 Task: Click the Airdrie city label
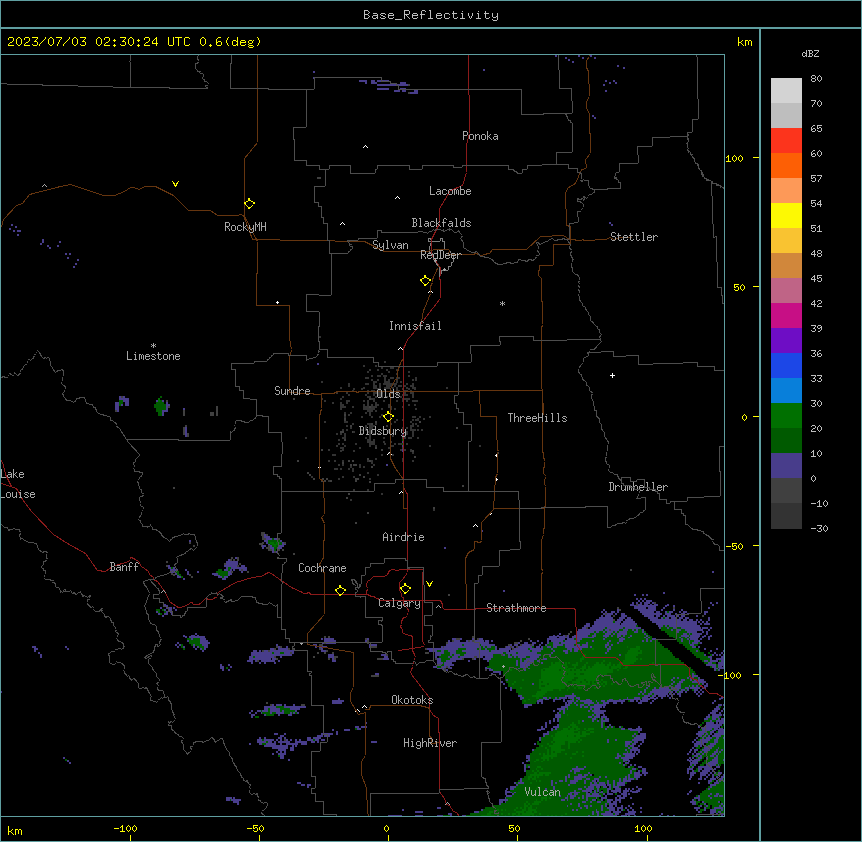[x=403, y=537]
